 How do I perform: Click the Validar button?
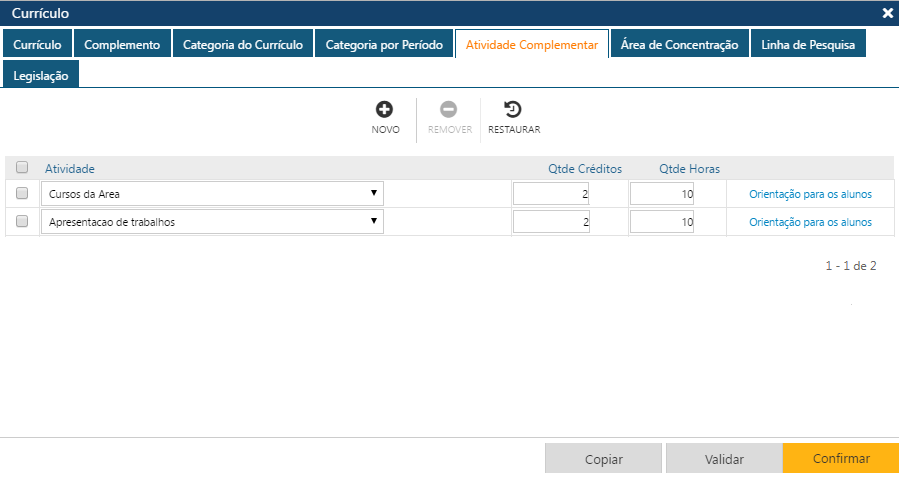[x=724, y=459]
